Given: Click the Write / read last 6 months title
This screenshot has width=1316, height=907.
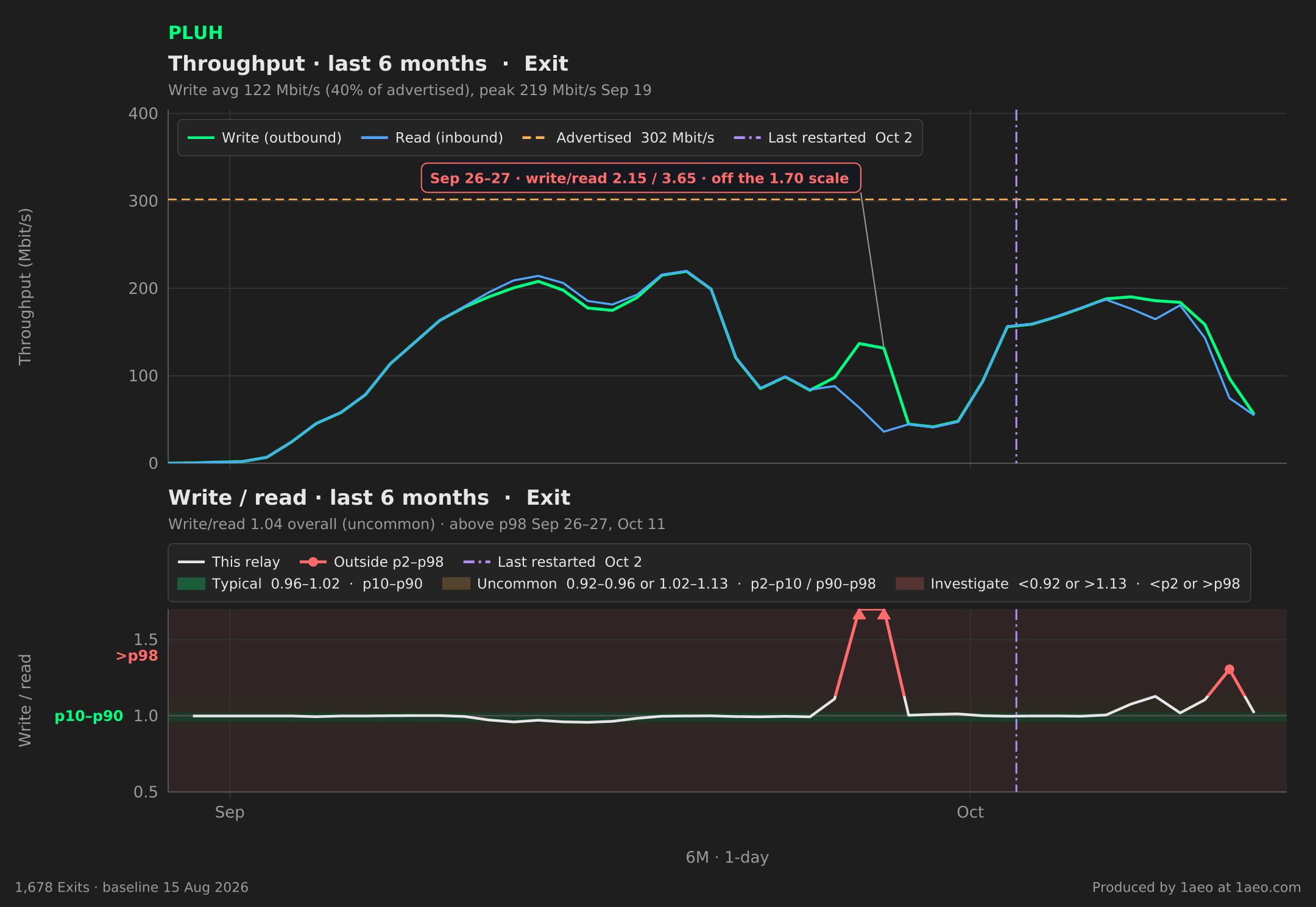Looking at the screenshot, I should [369, 498].
